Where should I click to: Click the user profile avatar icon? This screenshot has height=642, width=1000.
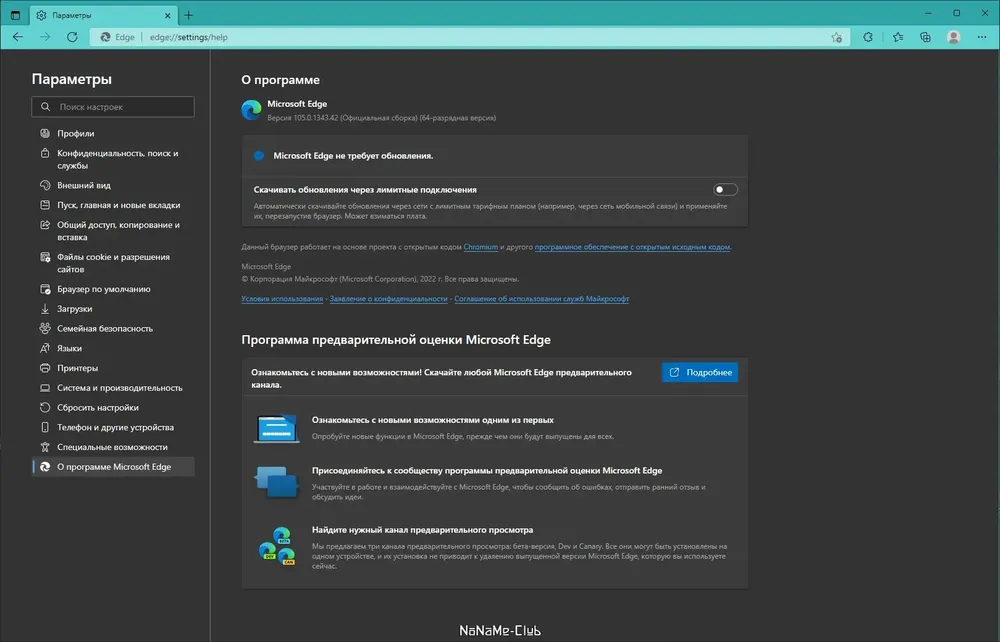[x=953, y=37]
